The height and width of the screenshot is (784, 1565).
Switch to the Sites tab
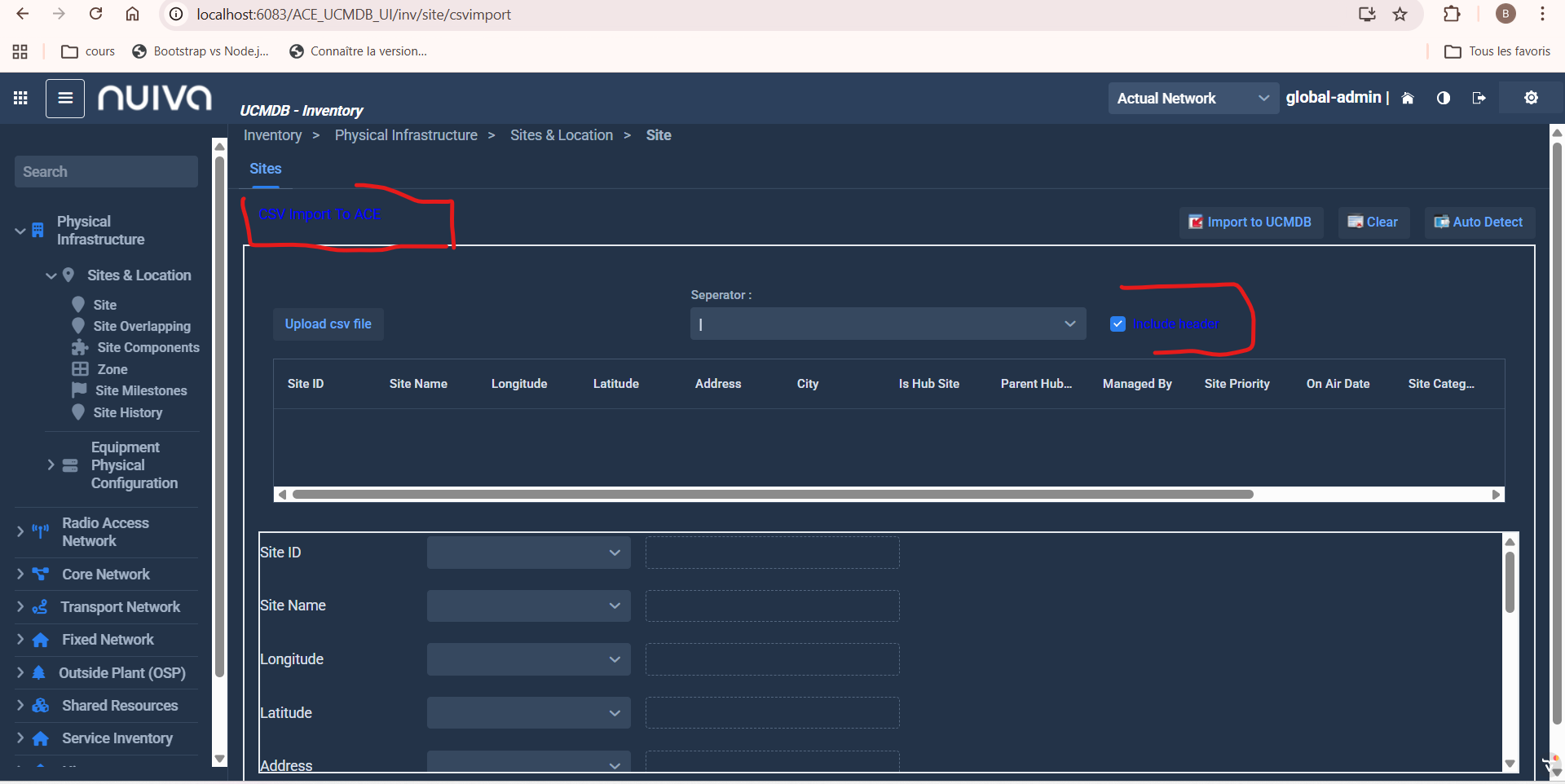pyautogui.click(x=265, y=169)
